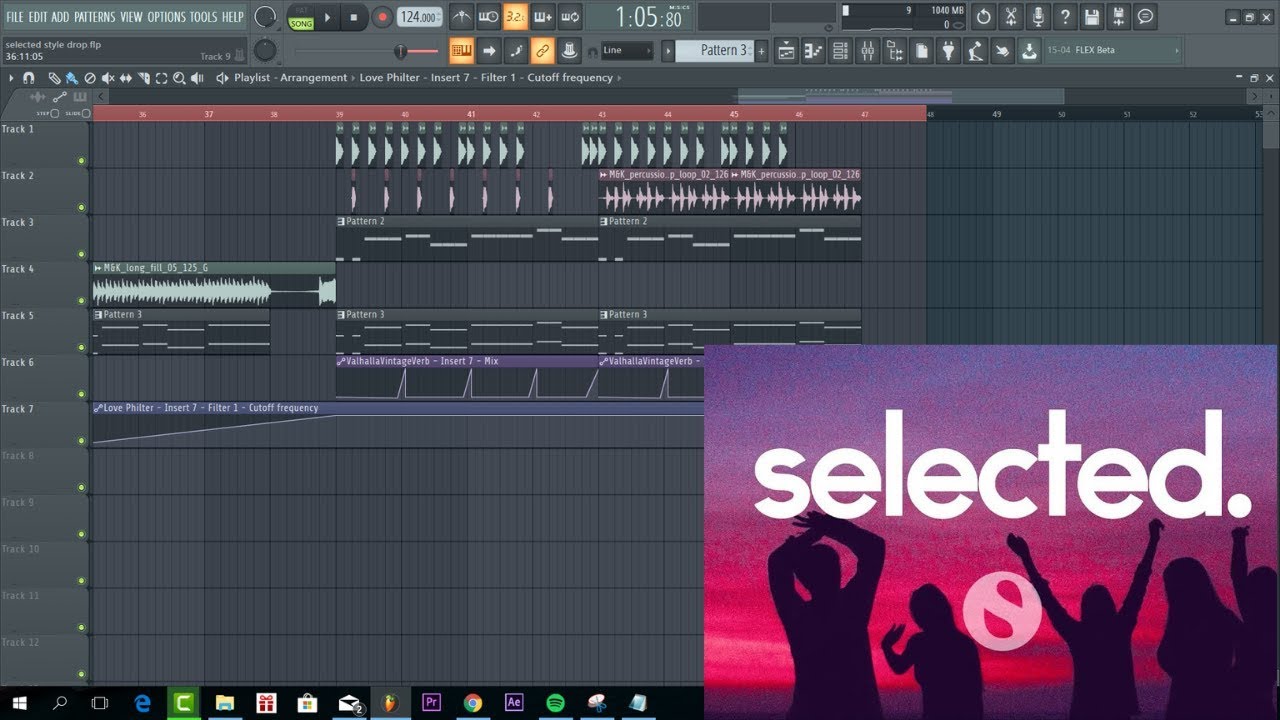Screen dimensions: 1280x720
Task: Toggle wait for input before recording
Action: point(488,17)
